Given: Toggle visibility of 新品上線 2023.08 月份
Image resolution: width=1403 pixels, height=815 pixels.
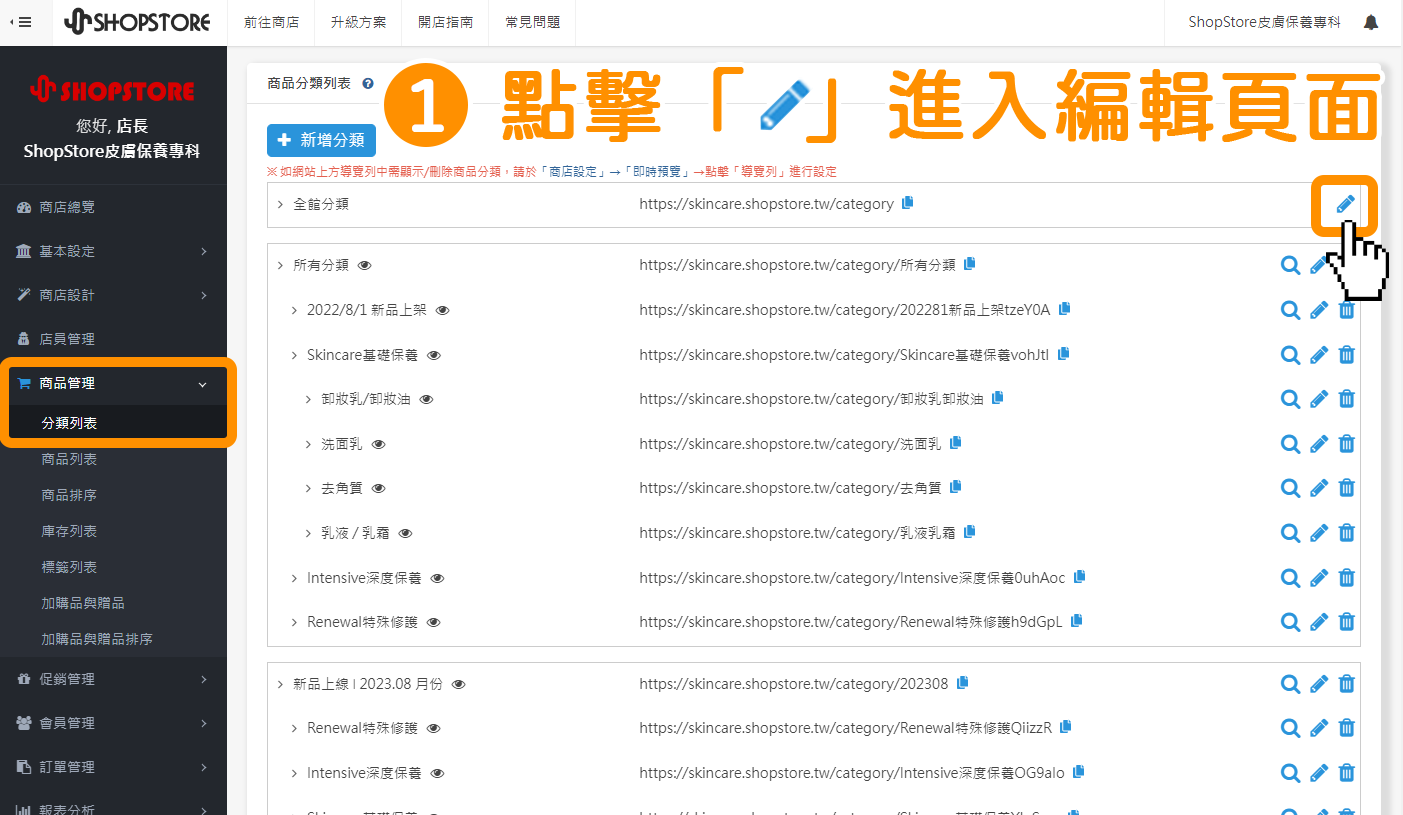Looking at the screenshot, I should 459,684.
